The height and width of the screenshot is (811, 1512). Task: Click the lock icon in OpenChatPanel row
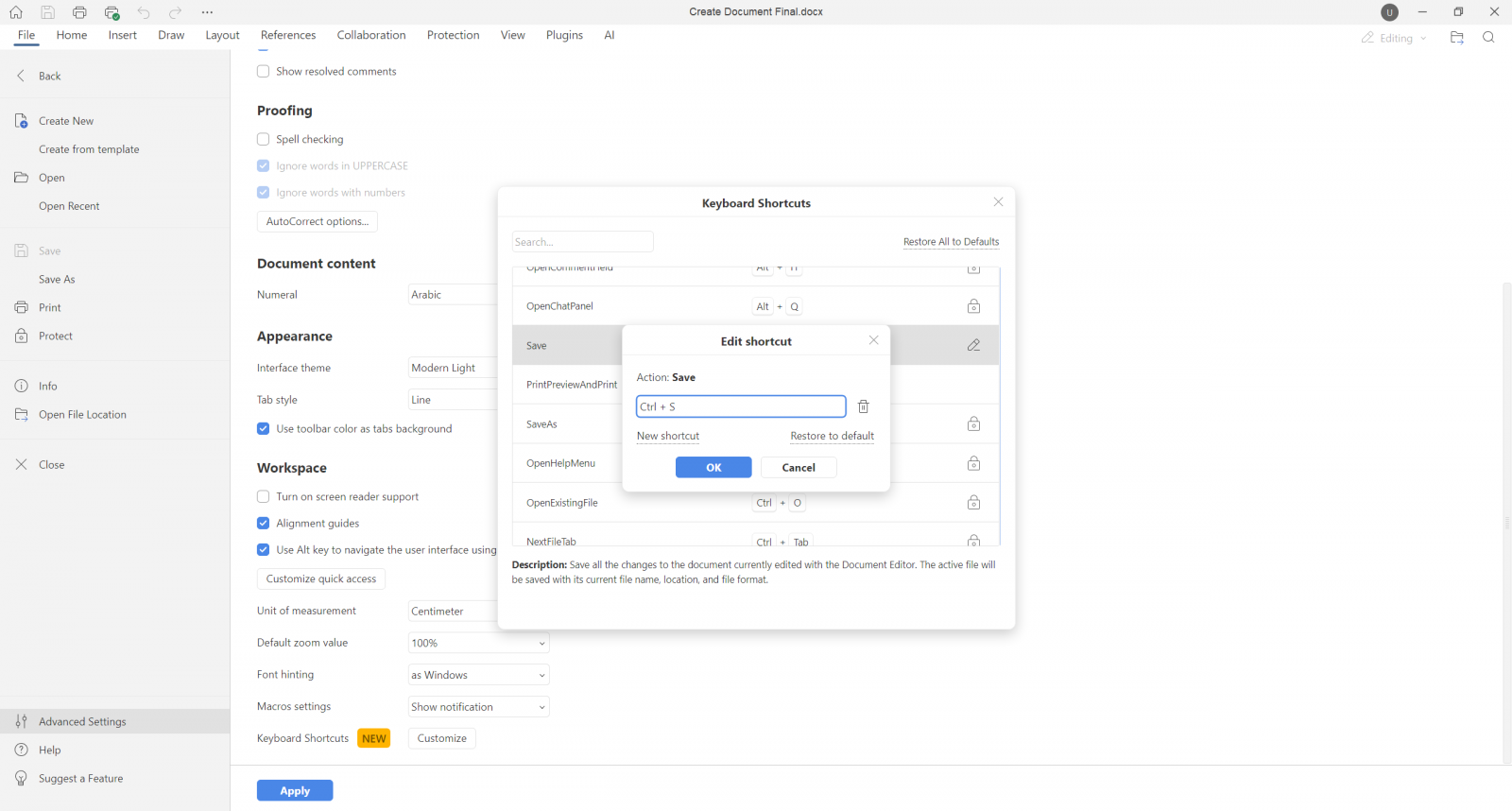973,306
